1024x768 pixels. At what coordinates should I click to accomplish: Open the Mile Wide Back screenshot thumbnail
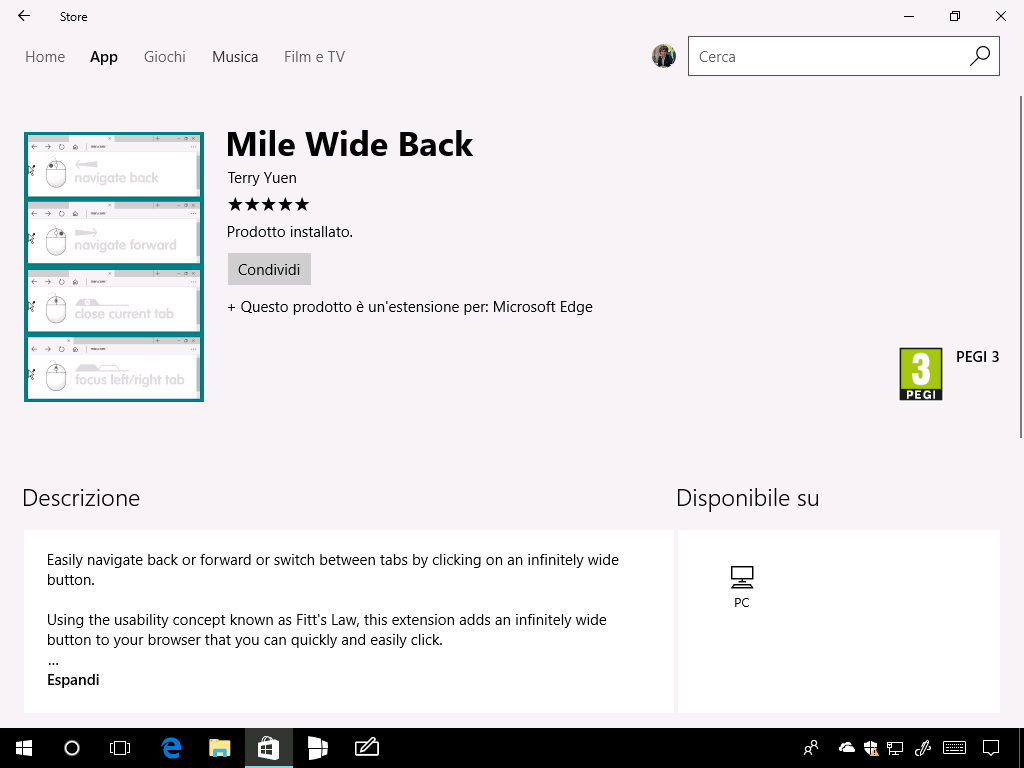click(x=114, y=266)
